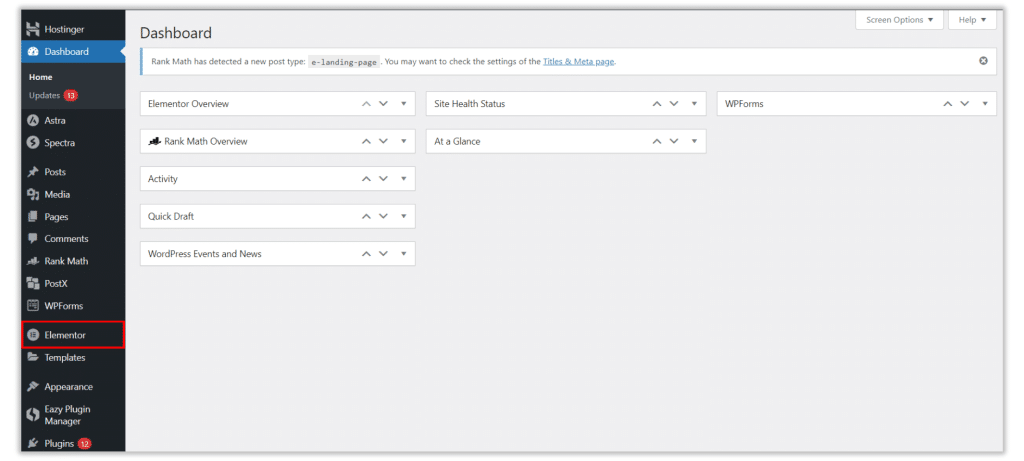This screenshot has width=1024, height=461.
Task: Move Activity widget up
Action: (x=366, y=179)
